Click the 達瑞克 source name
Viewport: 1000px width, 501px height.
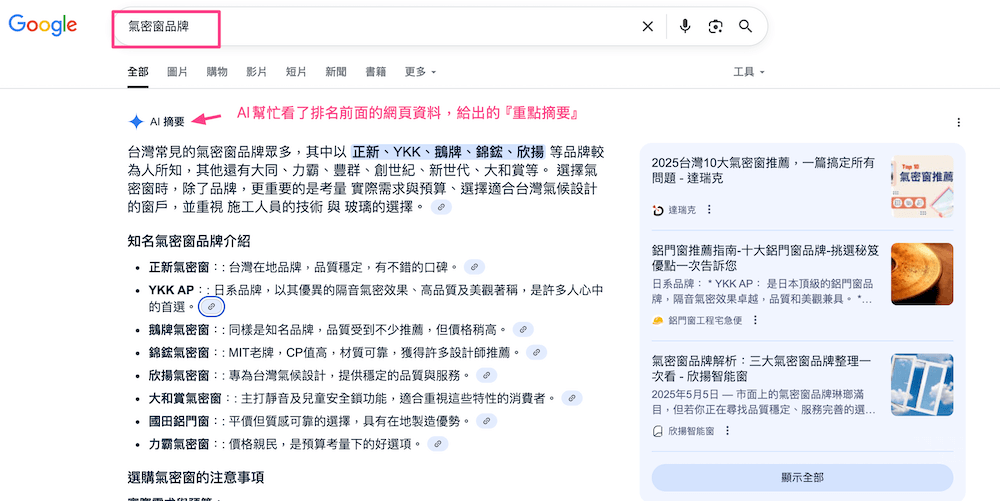[x=682, y=210]
